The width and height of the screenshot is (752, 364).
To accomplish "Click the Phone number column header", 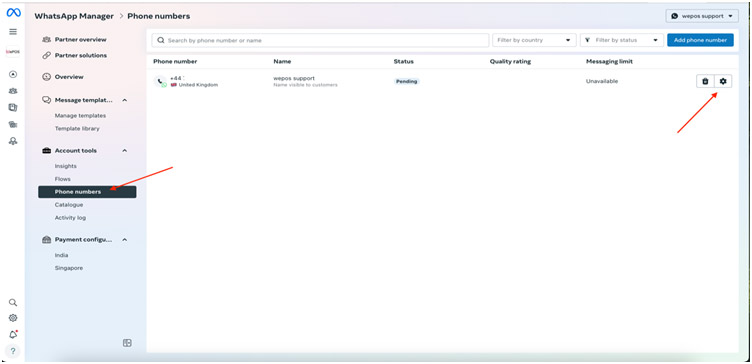I will click(175, 61).
